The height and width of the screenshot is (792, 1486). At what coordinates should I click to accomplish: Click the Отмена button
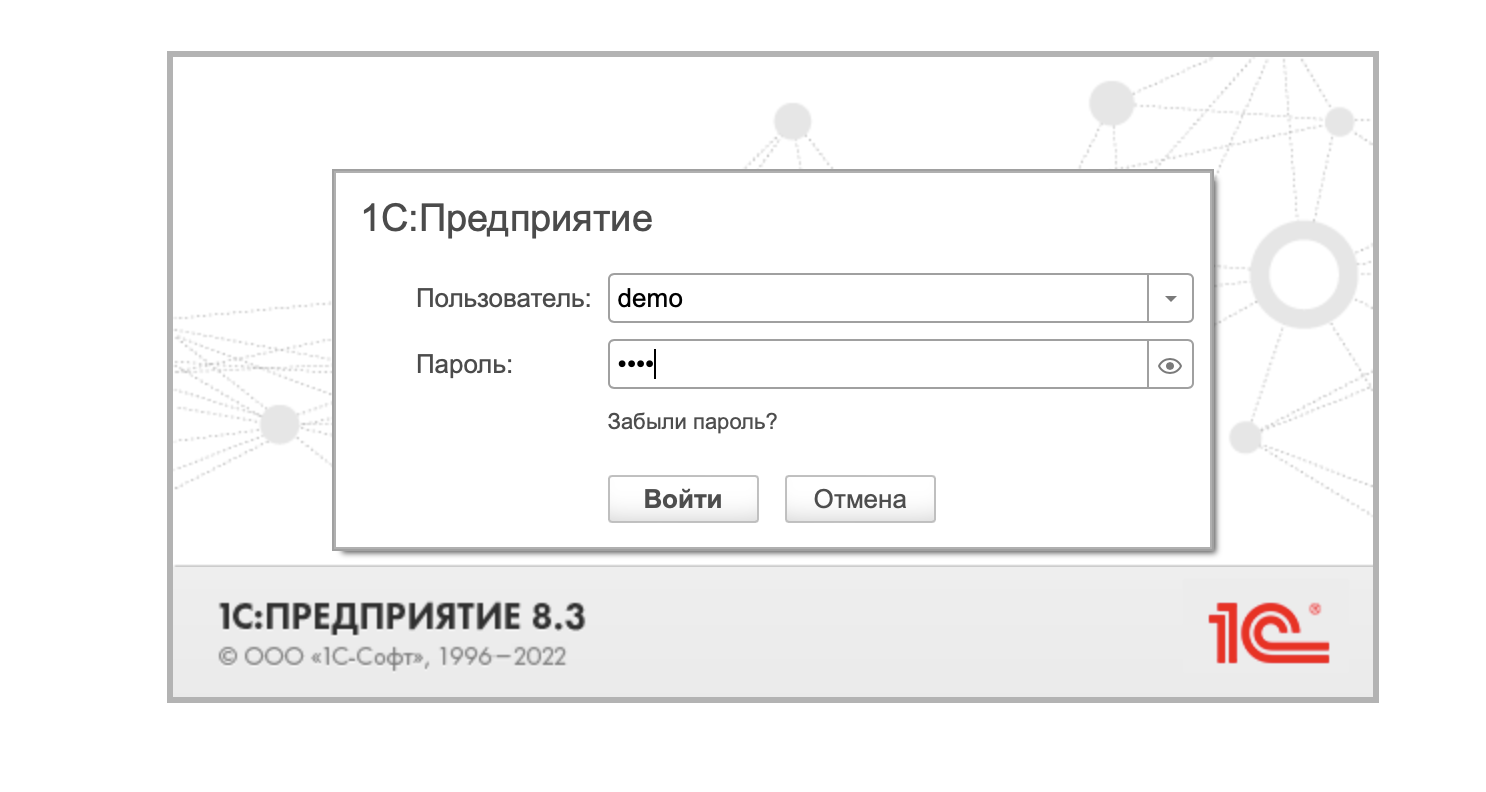860,499
